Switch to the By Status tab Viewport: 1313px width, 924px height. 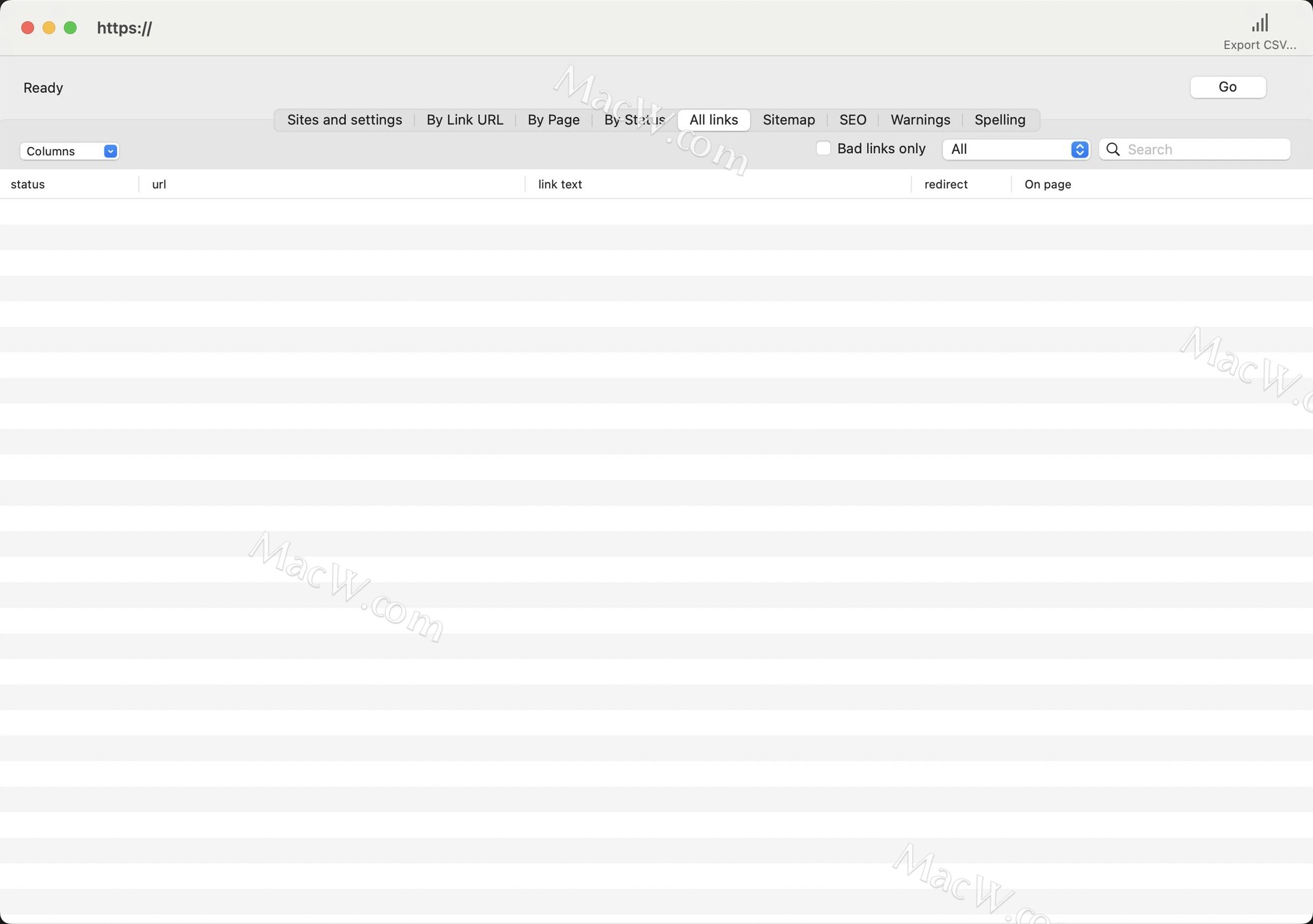click(x=635, y=120)
